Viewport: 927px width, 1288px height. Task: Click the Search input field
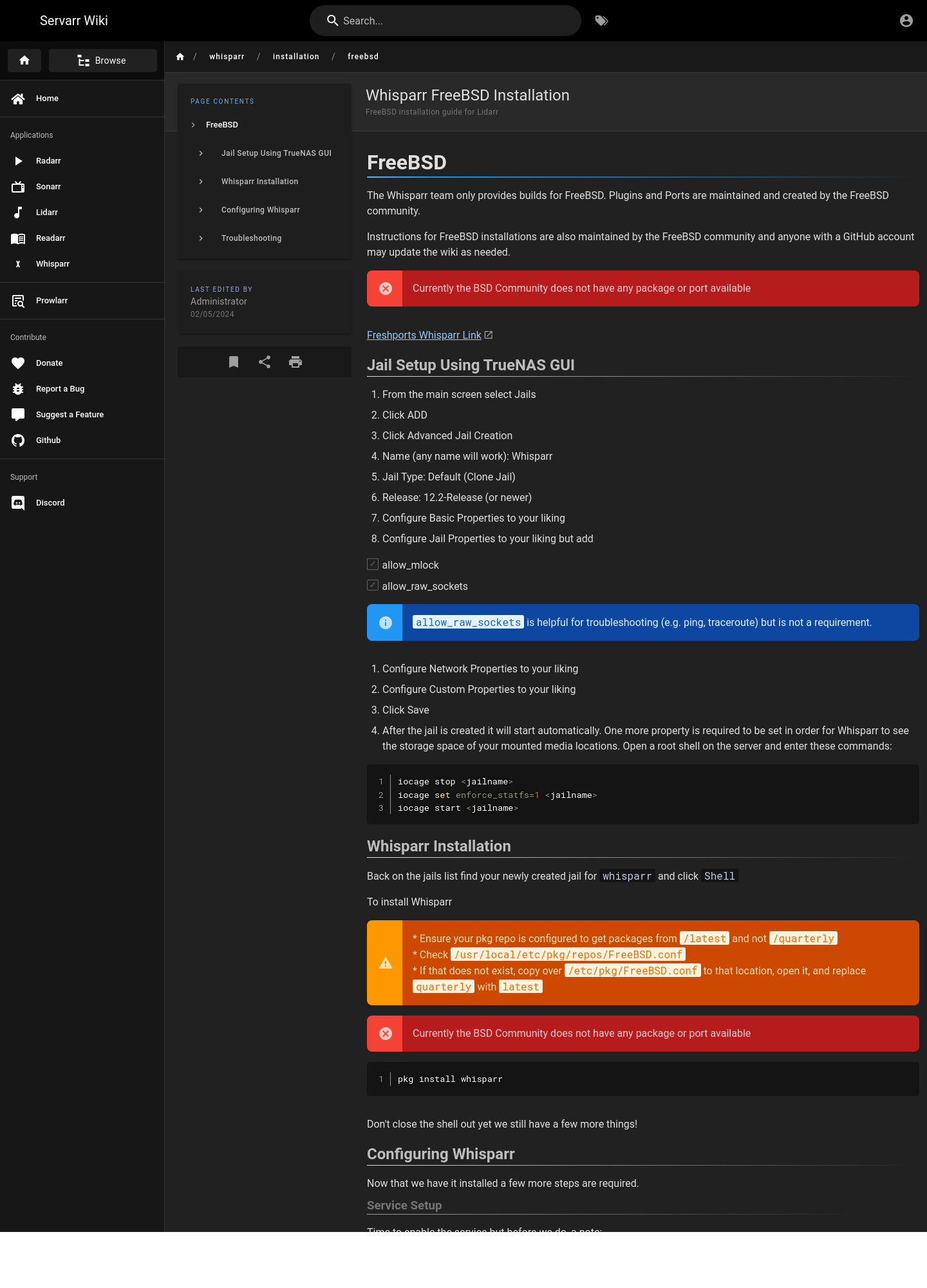[445, 21]
